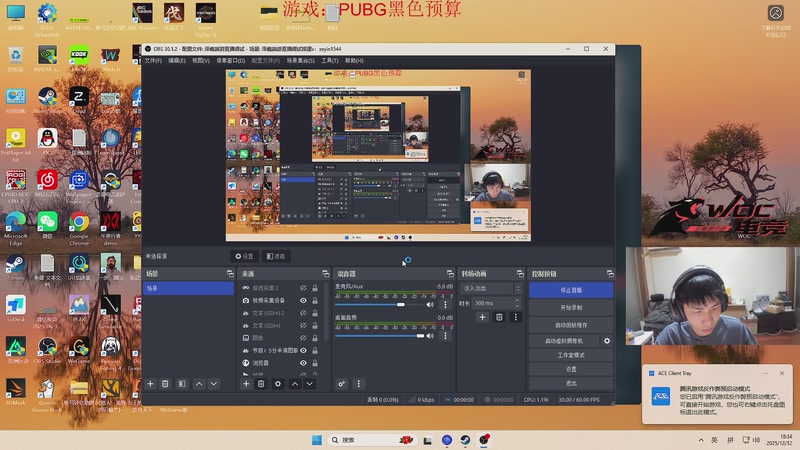The image size is (800, 450).
Task: Open KOOK desktop icon
Action: 79,58
